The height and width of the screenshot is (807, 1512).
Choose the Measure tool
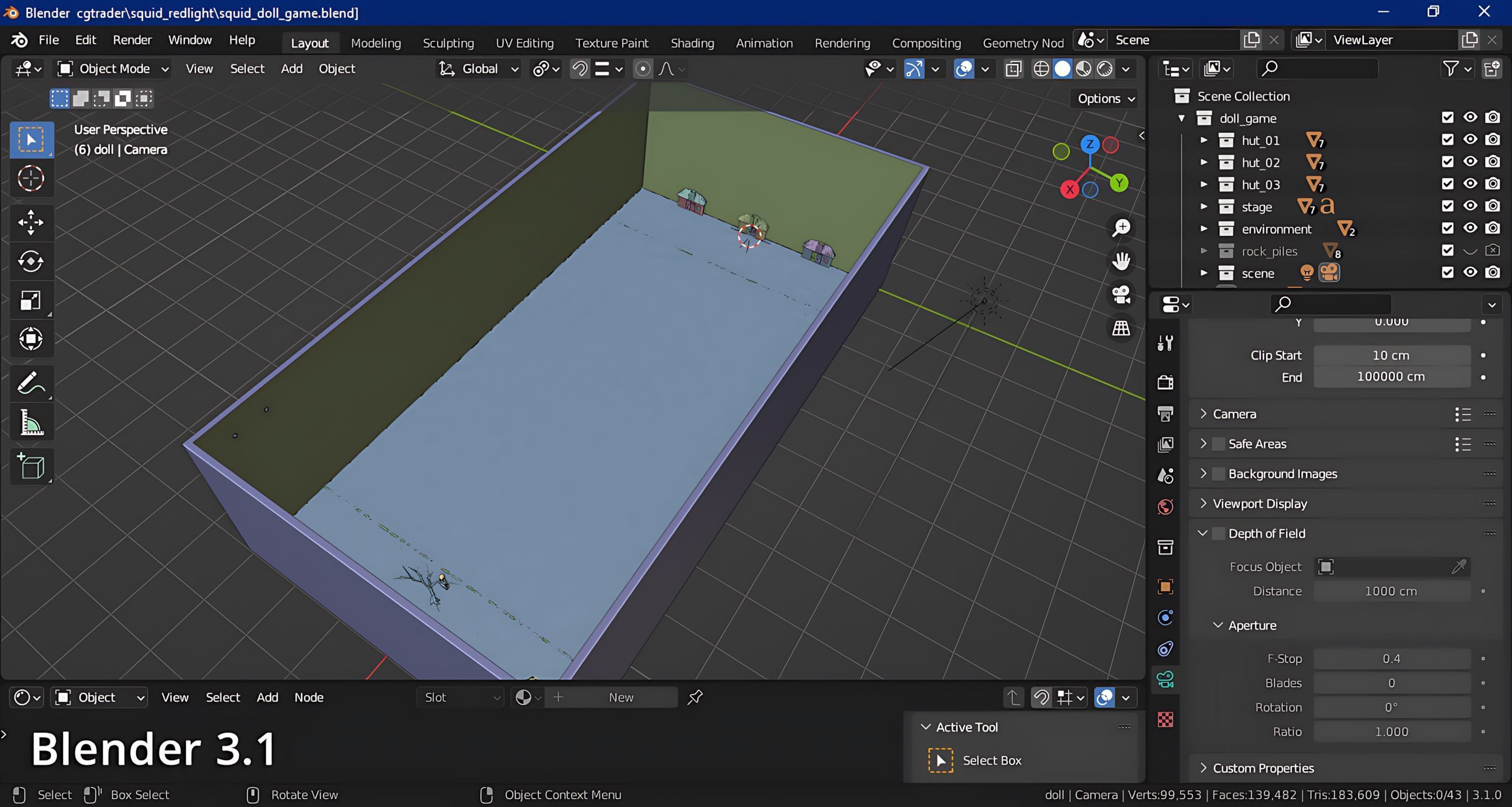coord(30,422)
